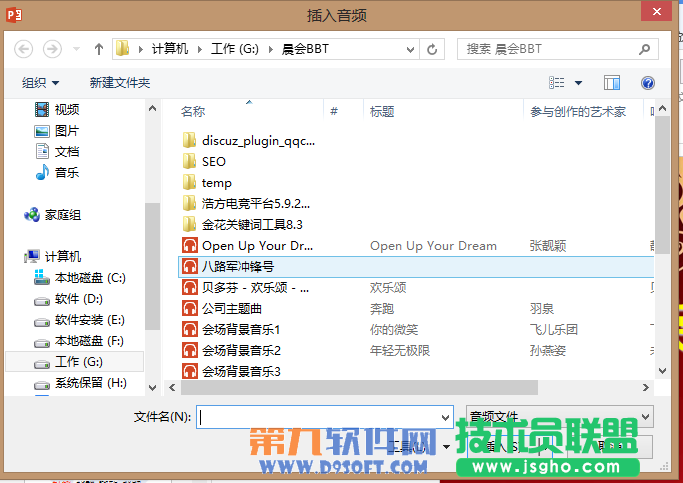683x483 pixels.
Task: Select 金花关键词工具8.3 folder
Action: pos(242,224)
